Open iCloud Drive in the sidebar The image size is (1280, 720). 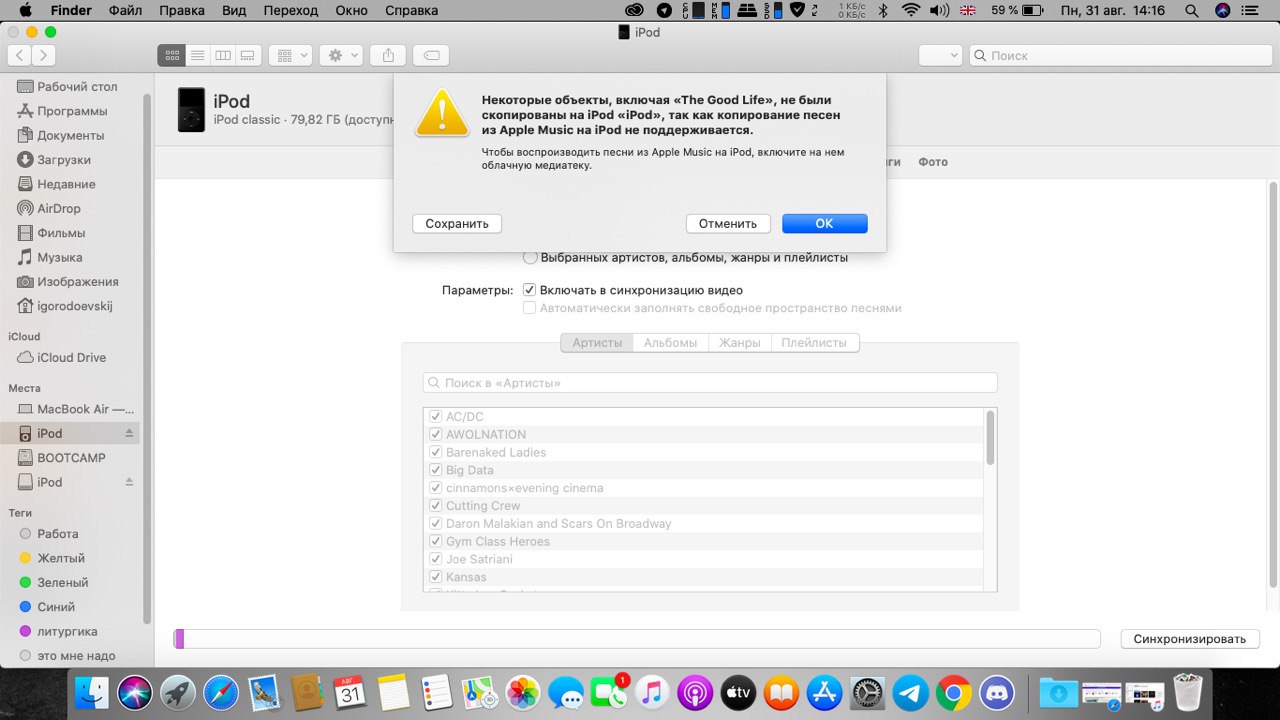click(71, 357)
